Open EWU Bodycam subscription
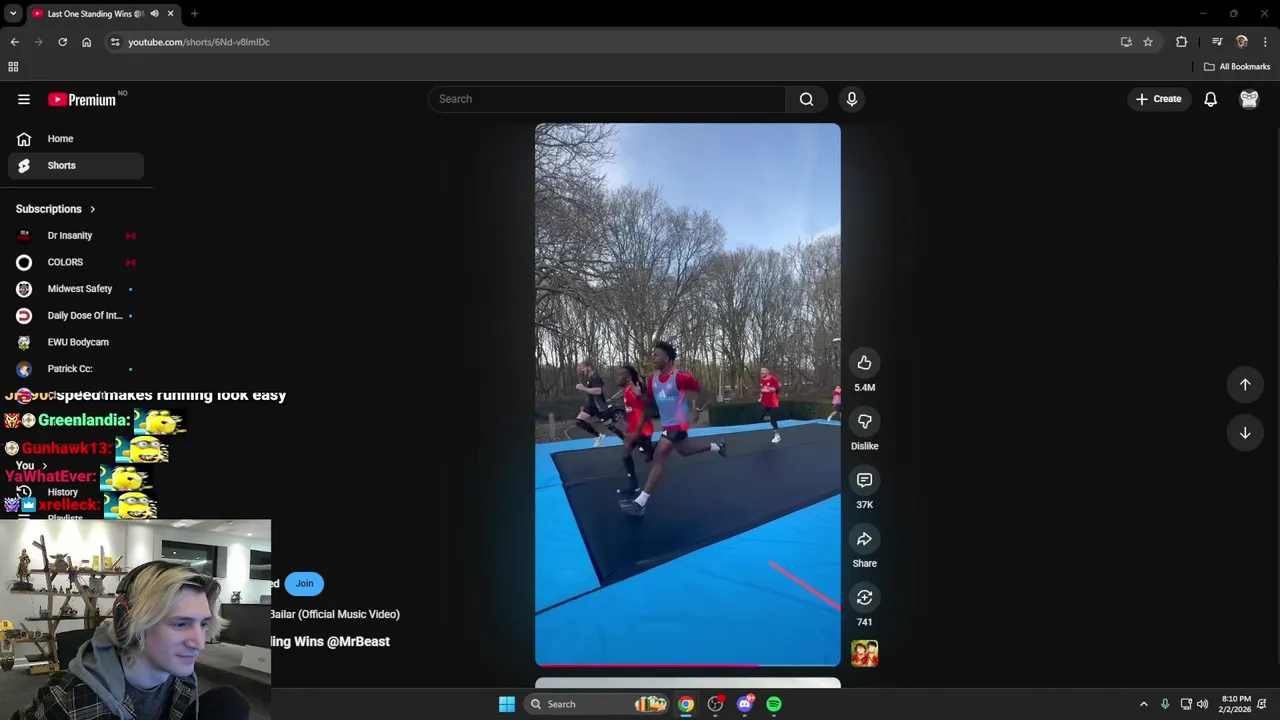This screenshot has width=1280, height=720. pos(76,342)
